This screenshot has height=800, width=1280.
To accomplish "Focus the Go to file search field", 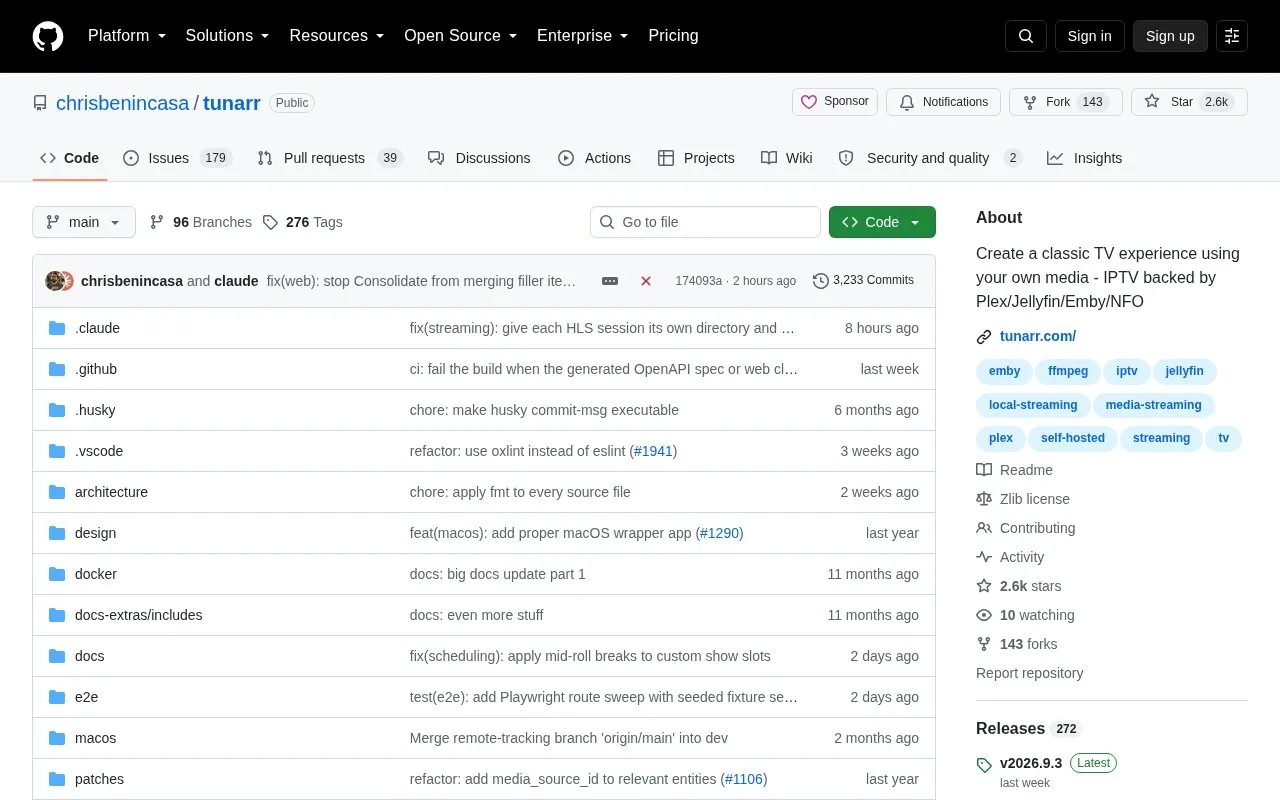I will pos(705,222).
